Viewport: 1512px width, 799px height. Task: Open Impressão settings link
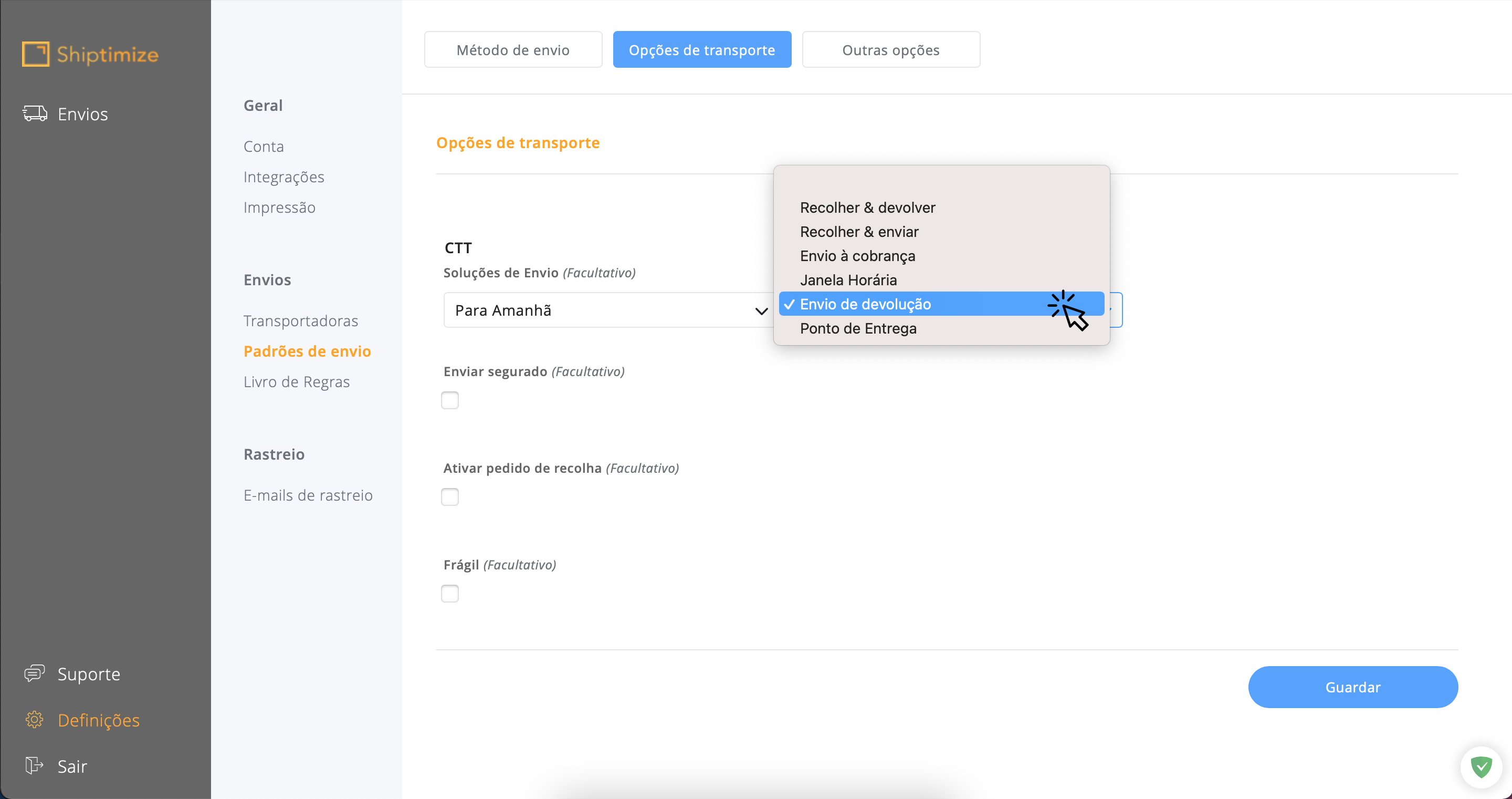(x=279, y=207)
